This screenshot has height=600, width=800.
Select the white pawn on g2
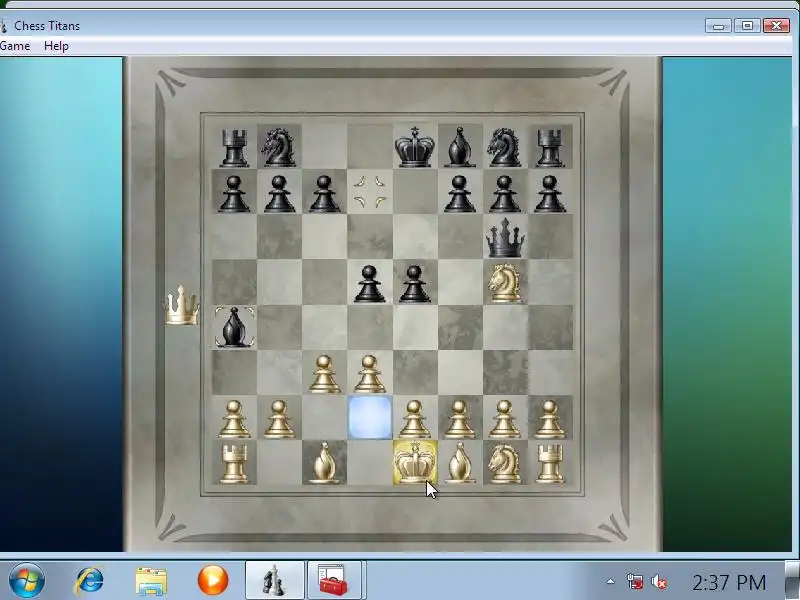point(504,419)
